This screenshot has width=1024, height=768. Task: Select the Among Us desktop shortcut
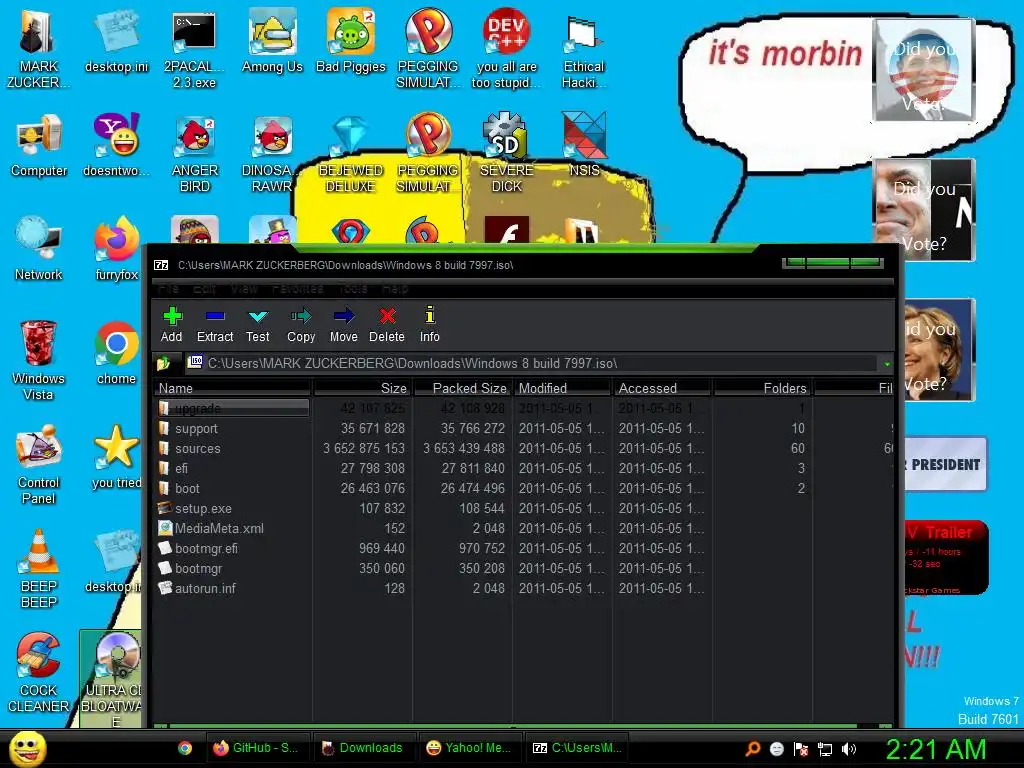(x=272, y=42)
